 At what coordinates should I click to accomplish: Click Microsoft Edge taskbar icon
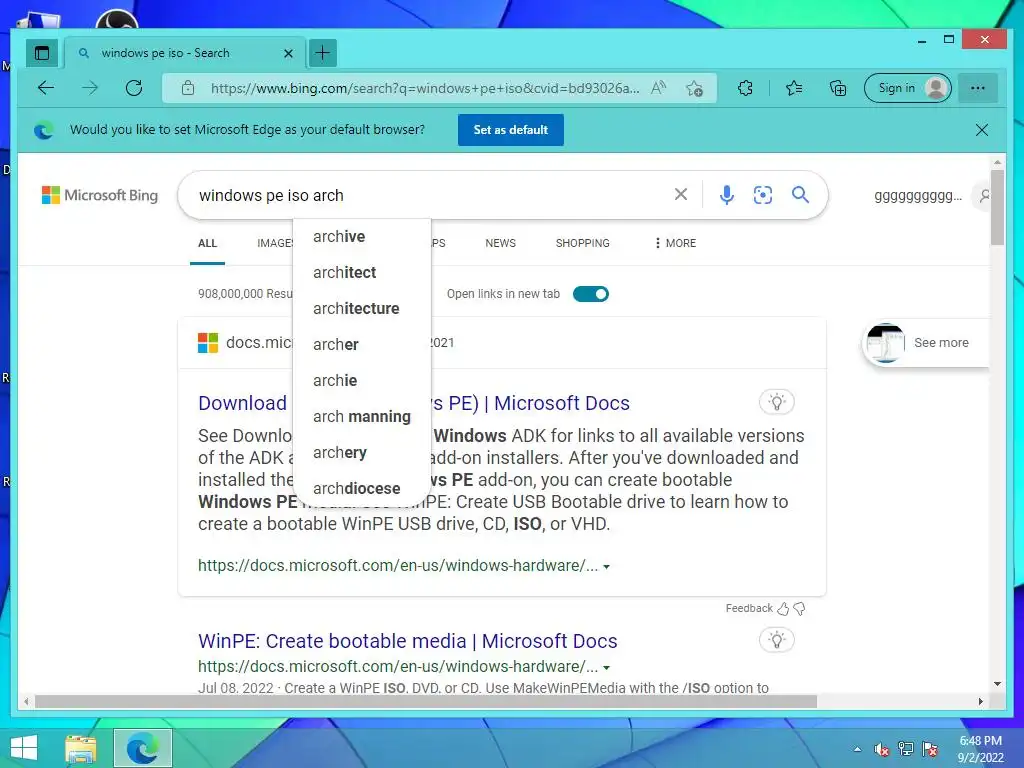point(142,748)
